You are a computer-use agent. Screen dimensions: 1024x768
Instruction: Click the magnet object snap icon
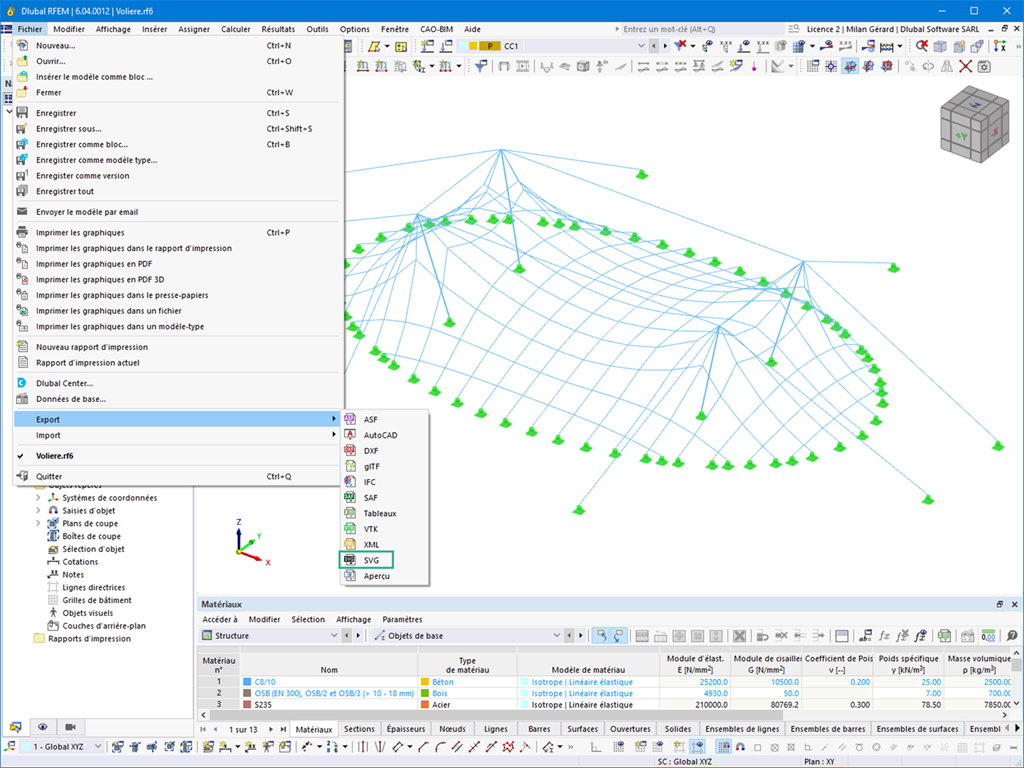point(740,746)
